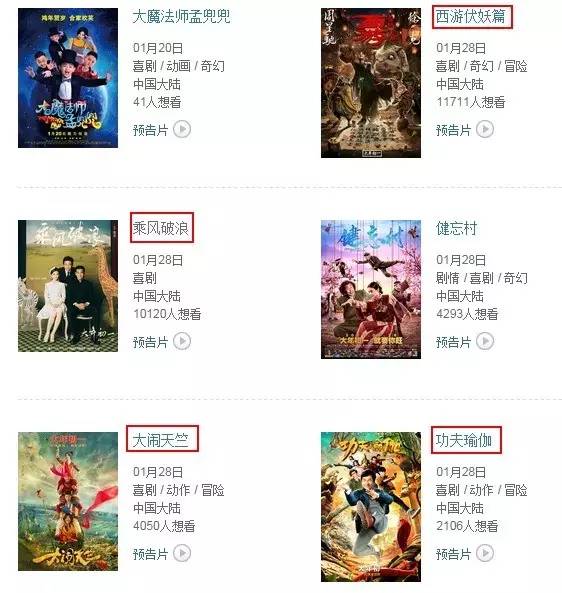Click 预告片 text under 健忘村
562x593 pixels.
(453, 342)
